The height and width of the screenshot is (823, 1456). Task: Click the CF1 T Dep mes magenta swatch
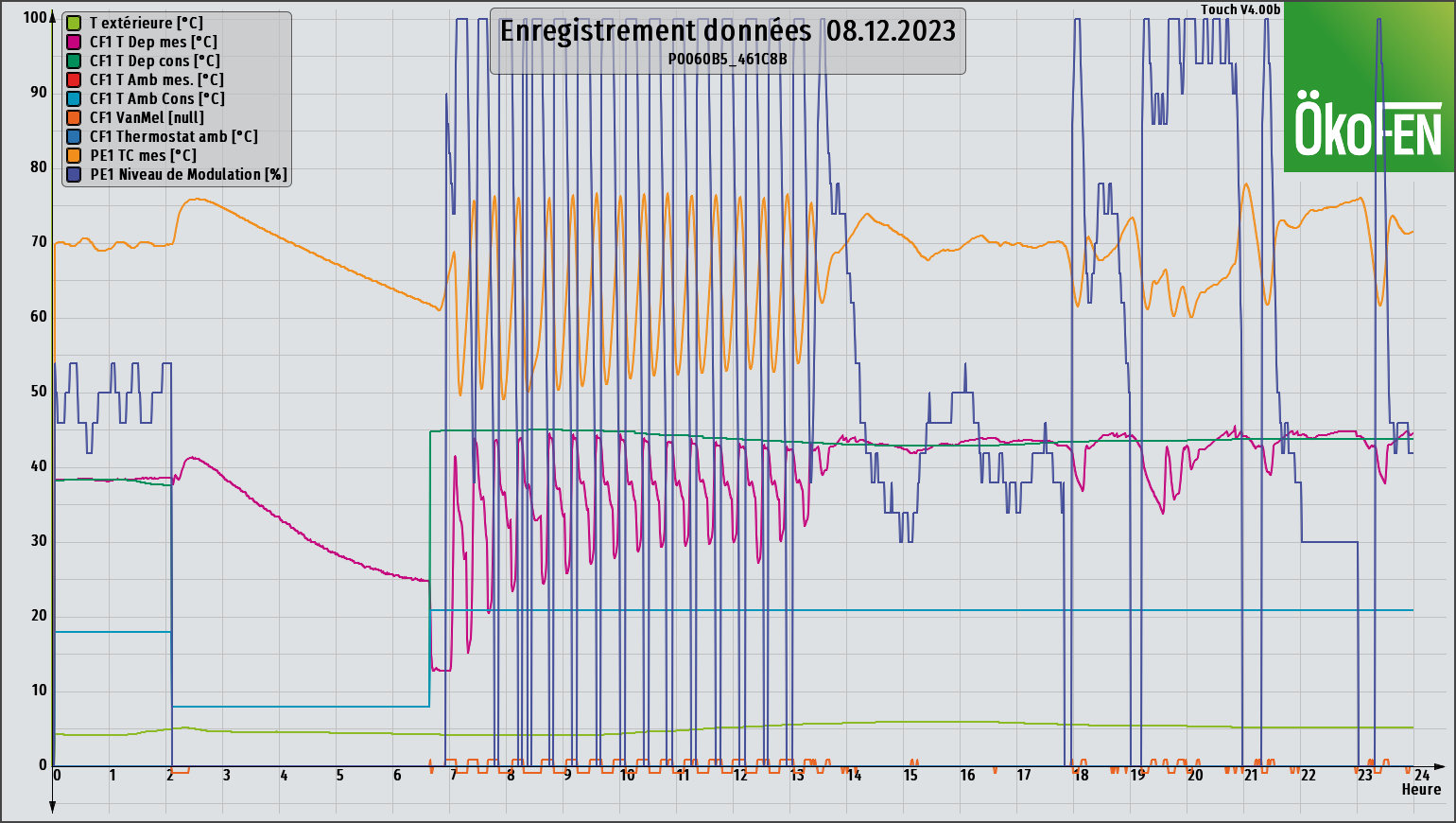point(74,42)
